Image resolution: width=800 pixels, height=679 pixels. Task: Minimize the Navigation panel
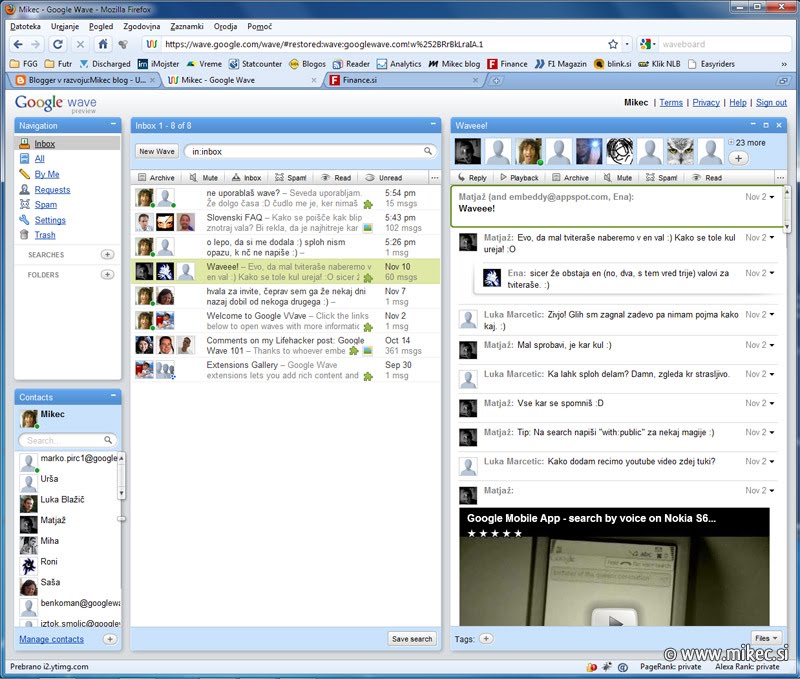point(113,124)
